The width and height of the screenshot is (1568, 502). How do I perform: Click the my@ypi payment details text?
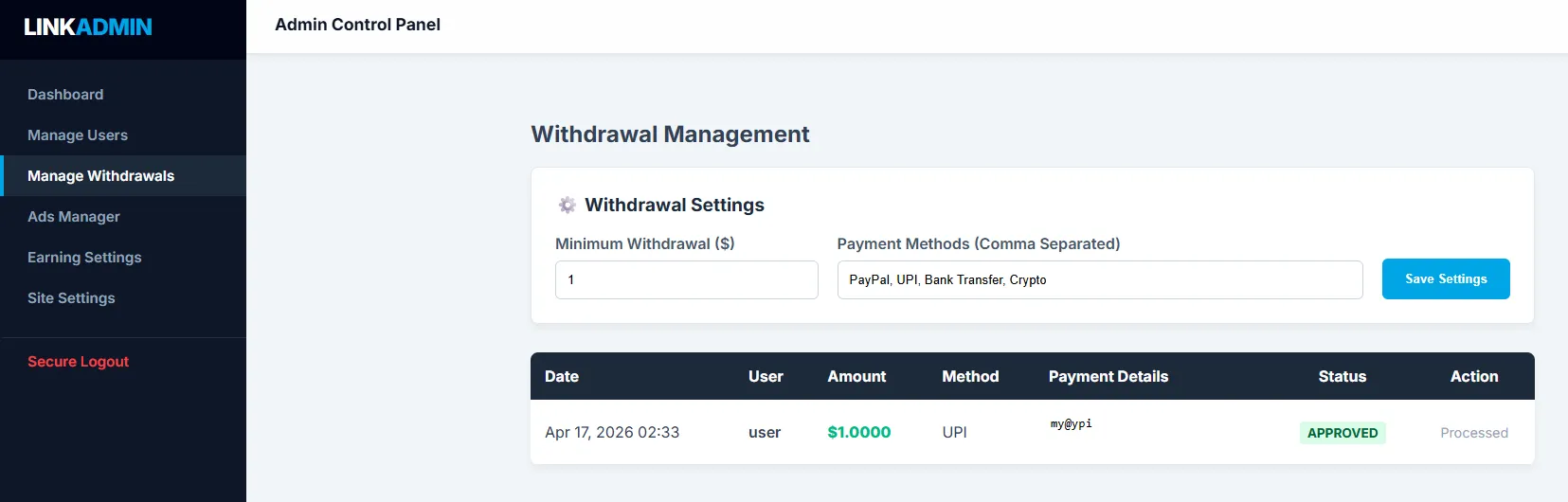[x=1071, y=424]
